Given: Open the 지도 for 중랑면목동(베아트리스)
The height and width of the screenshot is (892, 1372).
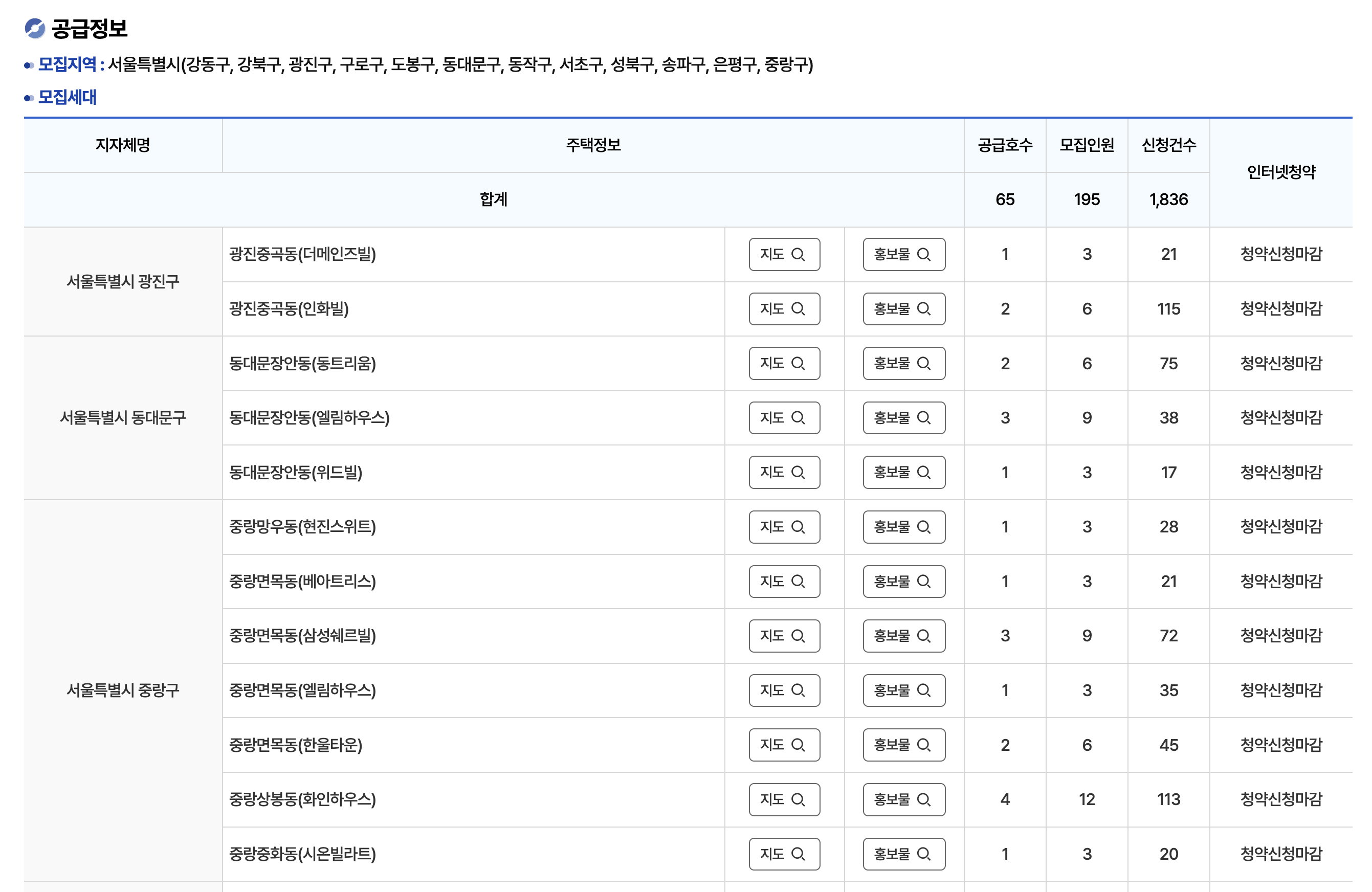Looking at the screenshot, I should (784, 582).
